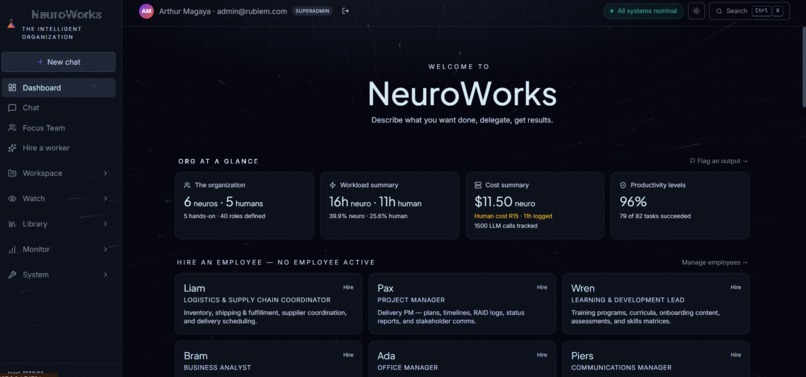806x377 pixels.
Task: Click the Cost summary server icon
Action: coord(478,185)
